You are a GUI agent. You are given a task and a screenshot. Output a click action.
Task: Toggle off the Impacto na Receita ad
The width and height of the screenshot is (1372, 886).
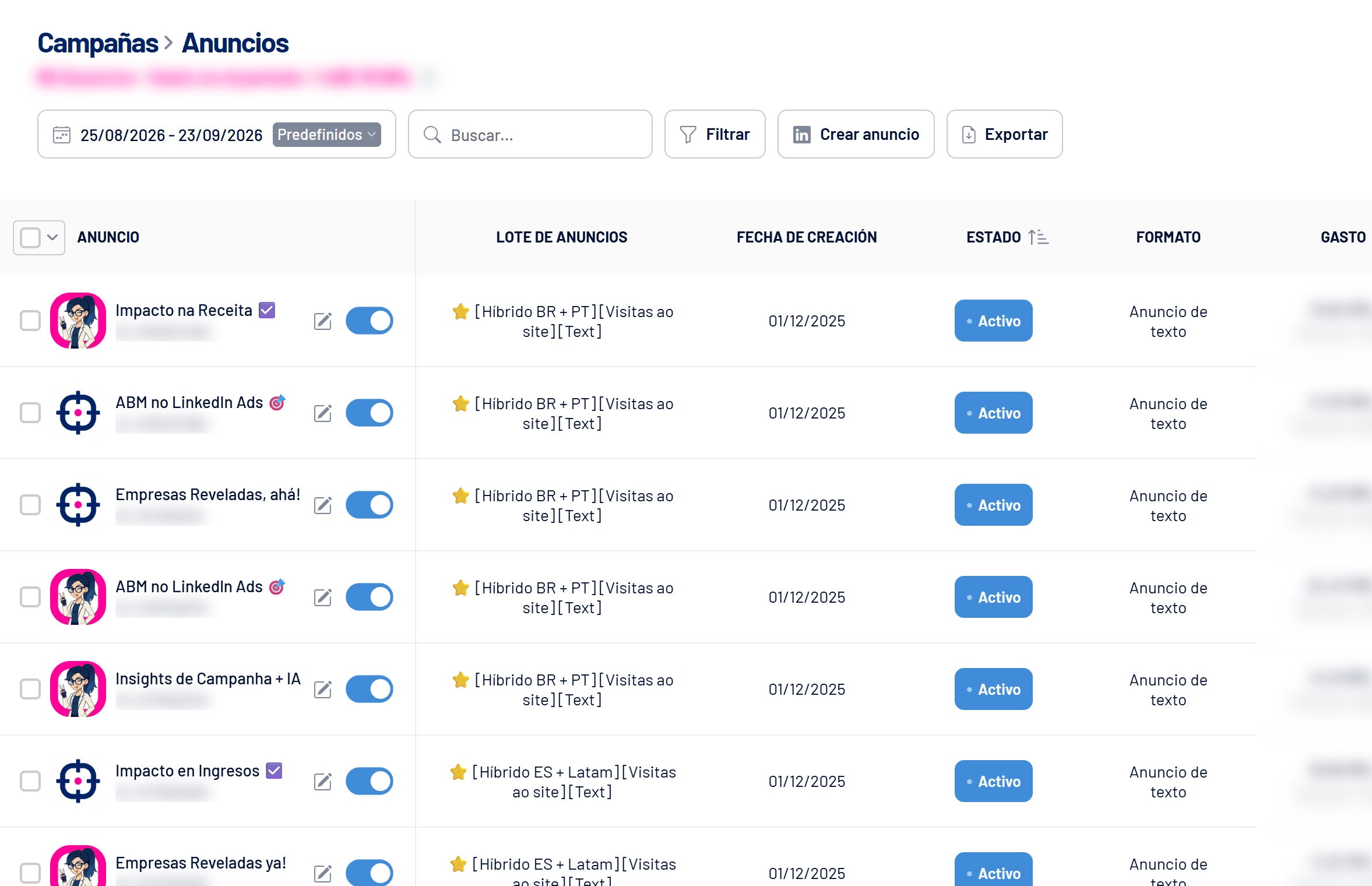click(370, 321)
